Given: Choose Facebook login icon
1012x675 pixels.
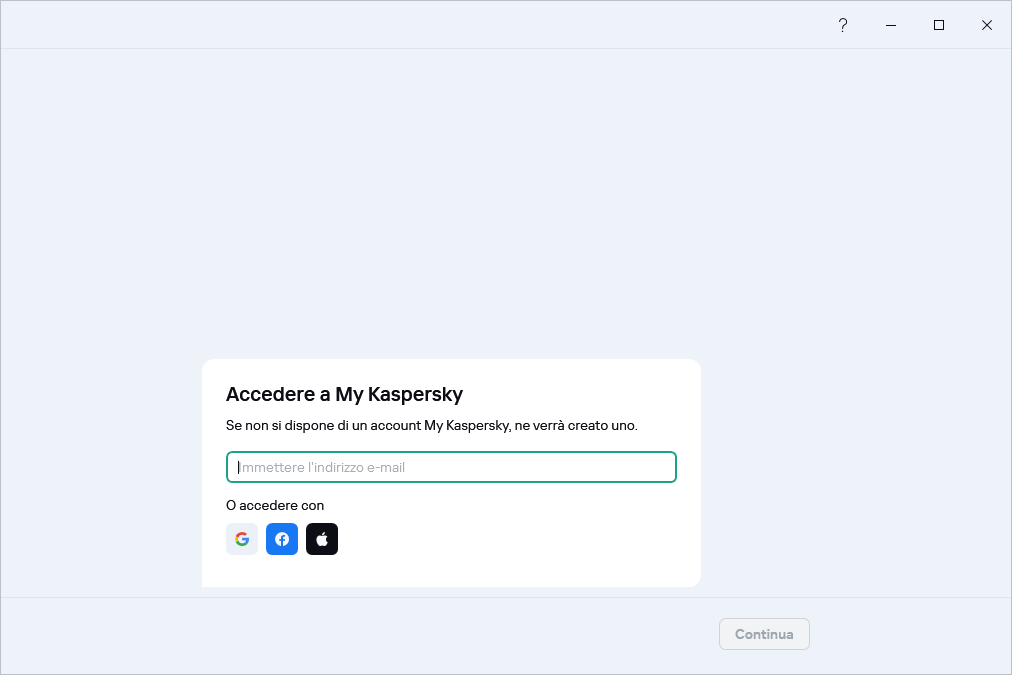Looking at the screenshot, I should click(x=282, y=539).
